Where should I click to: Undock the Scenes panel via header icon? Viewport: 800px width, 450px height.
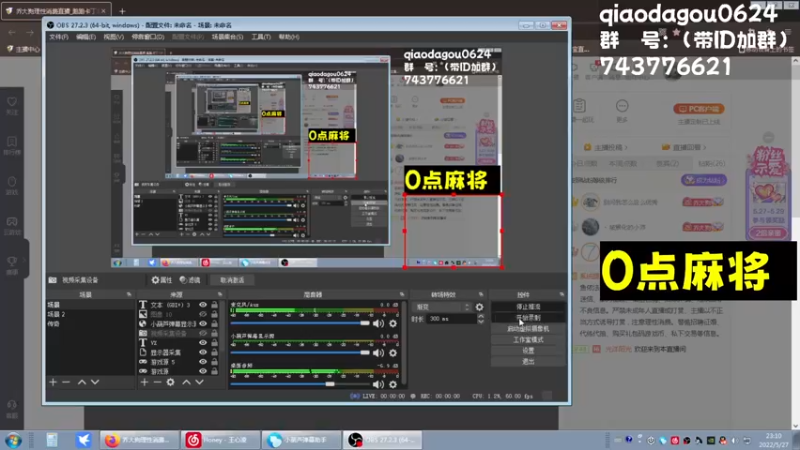pos(129,294)
